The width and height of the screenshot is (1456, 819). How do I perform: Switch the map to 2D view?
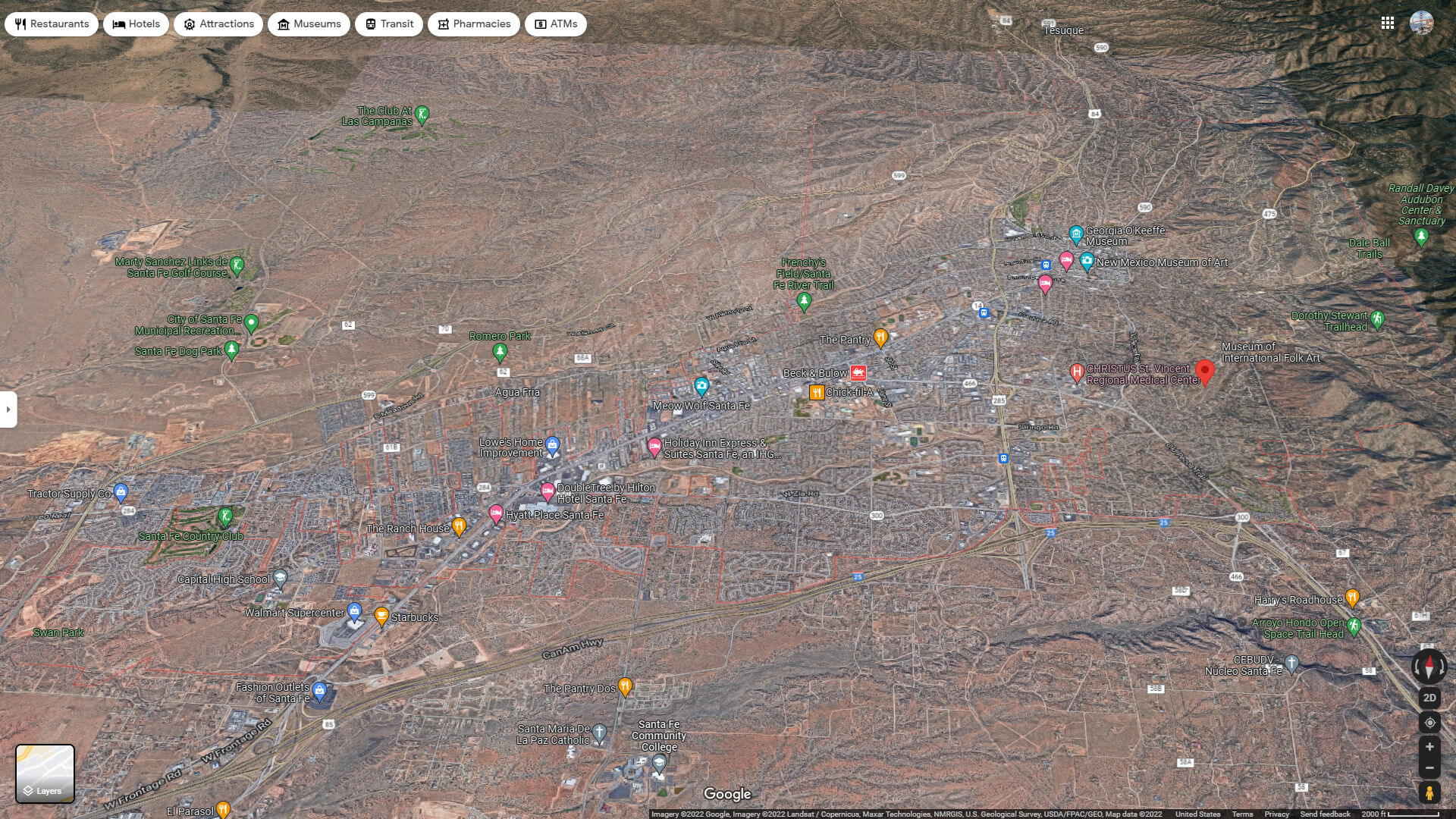(1429, 697)
